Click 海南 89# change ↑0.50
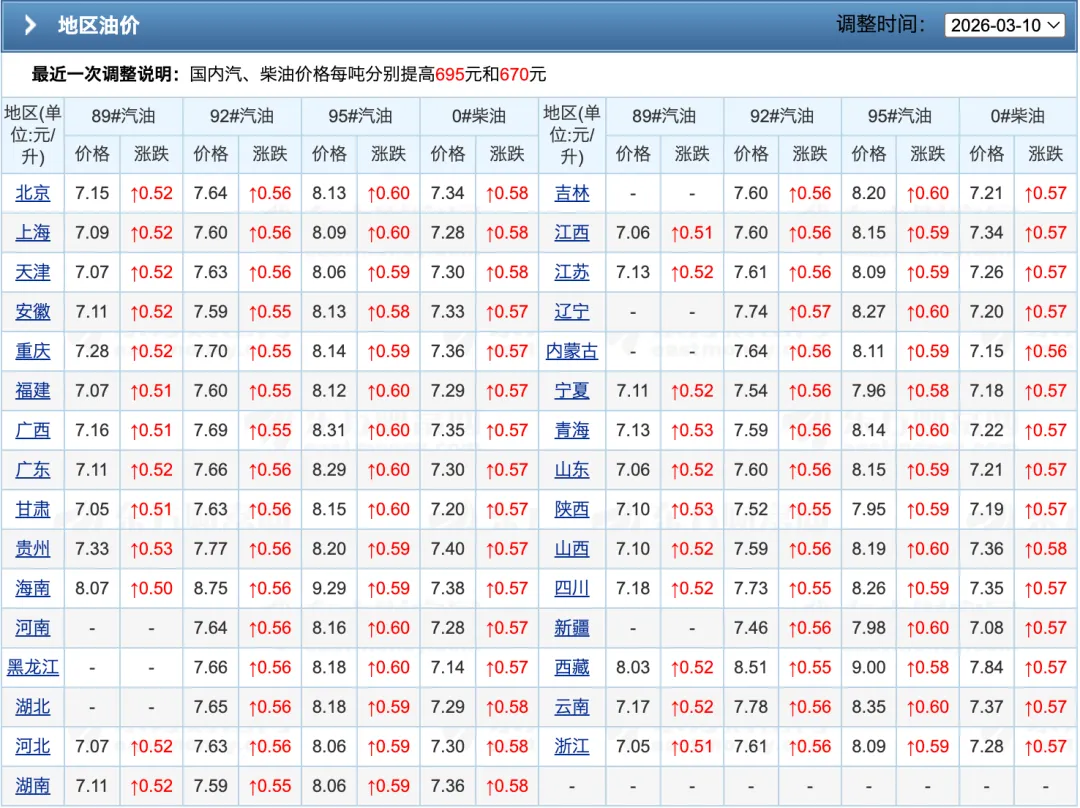Viewport: 1080px width, 808px height. pyautogui.click(x=152, y=588)
